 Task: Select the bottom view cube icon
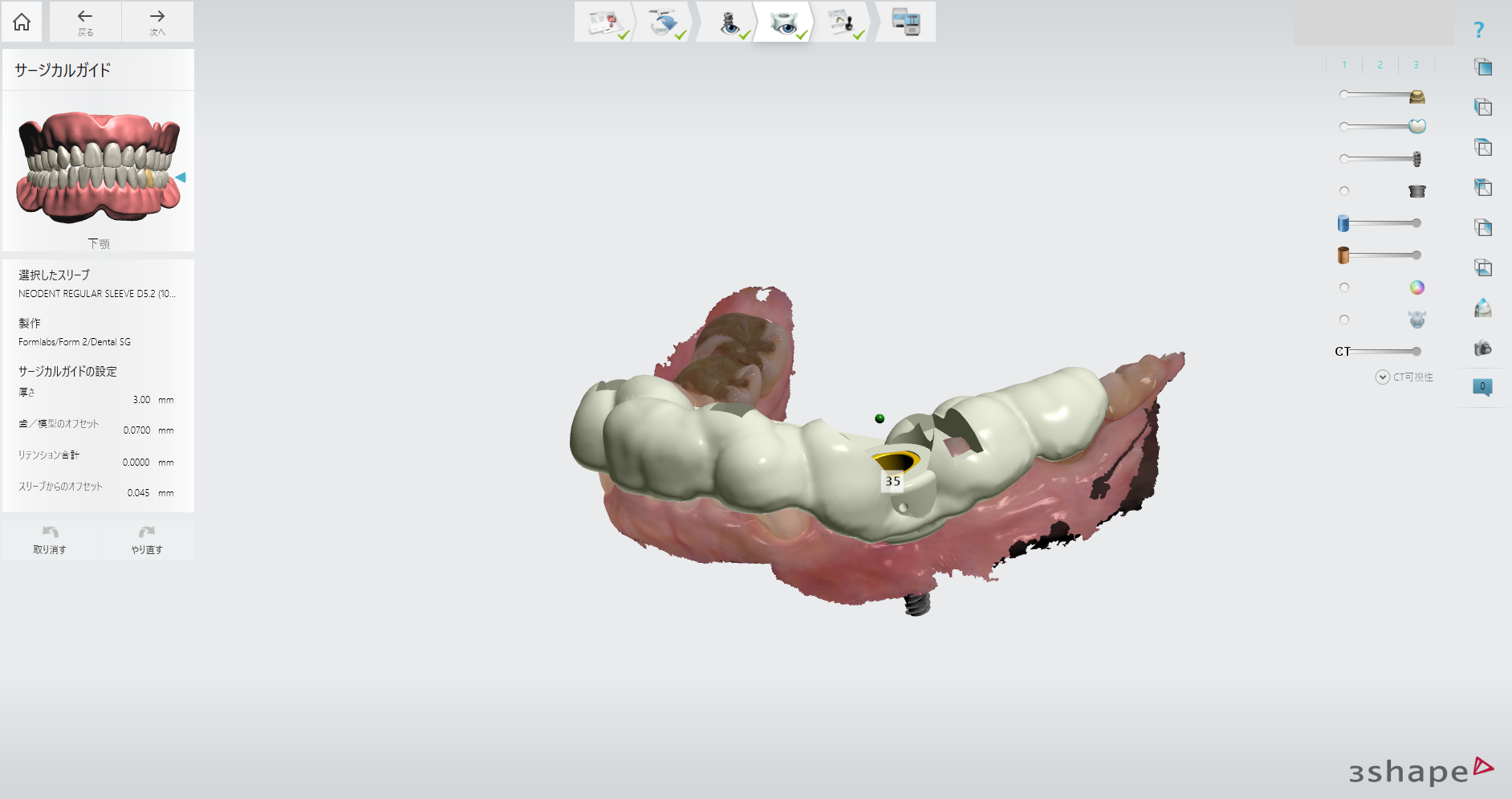[x=1482, y=267]
